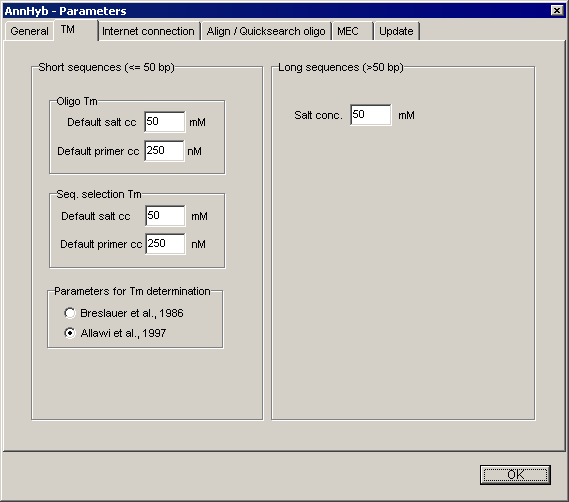
Task: Click Seq. selection Tm primer cc field
Action: (165, 244)
